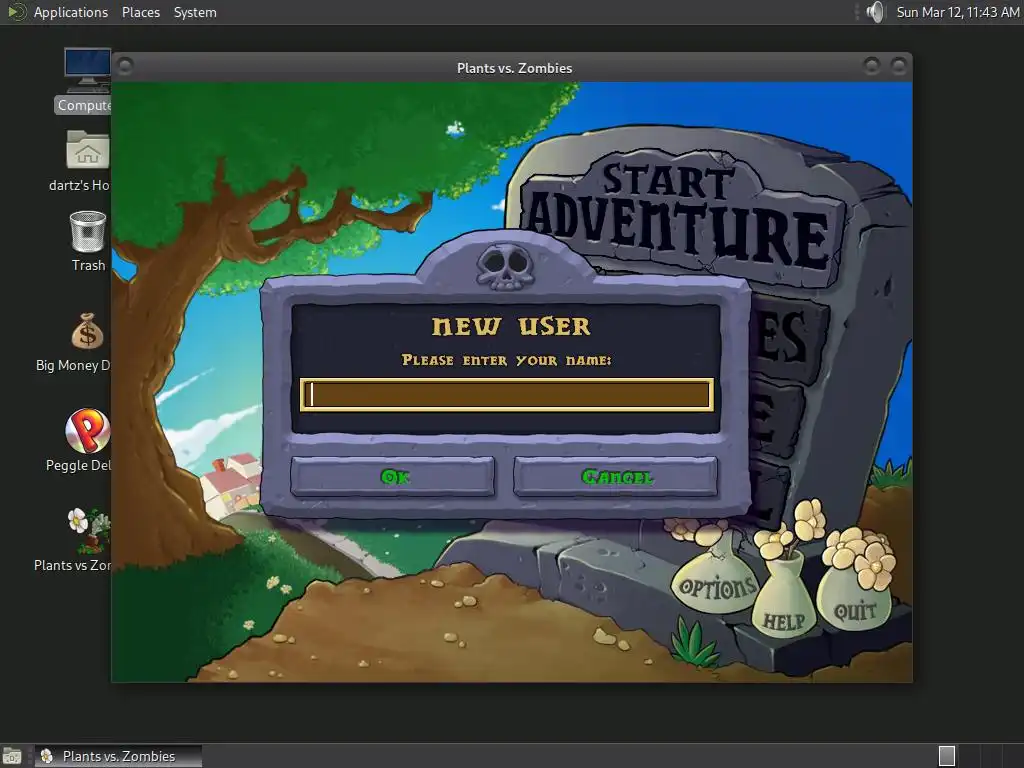
Task: Click the Ok button in New User dialog
Action: click(392, 477)
